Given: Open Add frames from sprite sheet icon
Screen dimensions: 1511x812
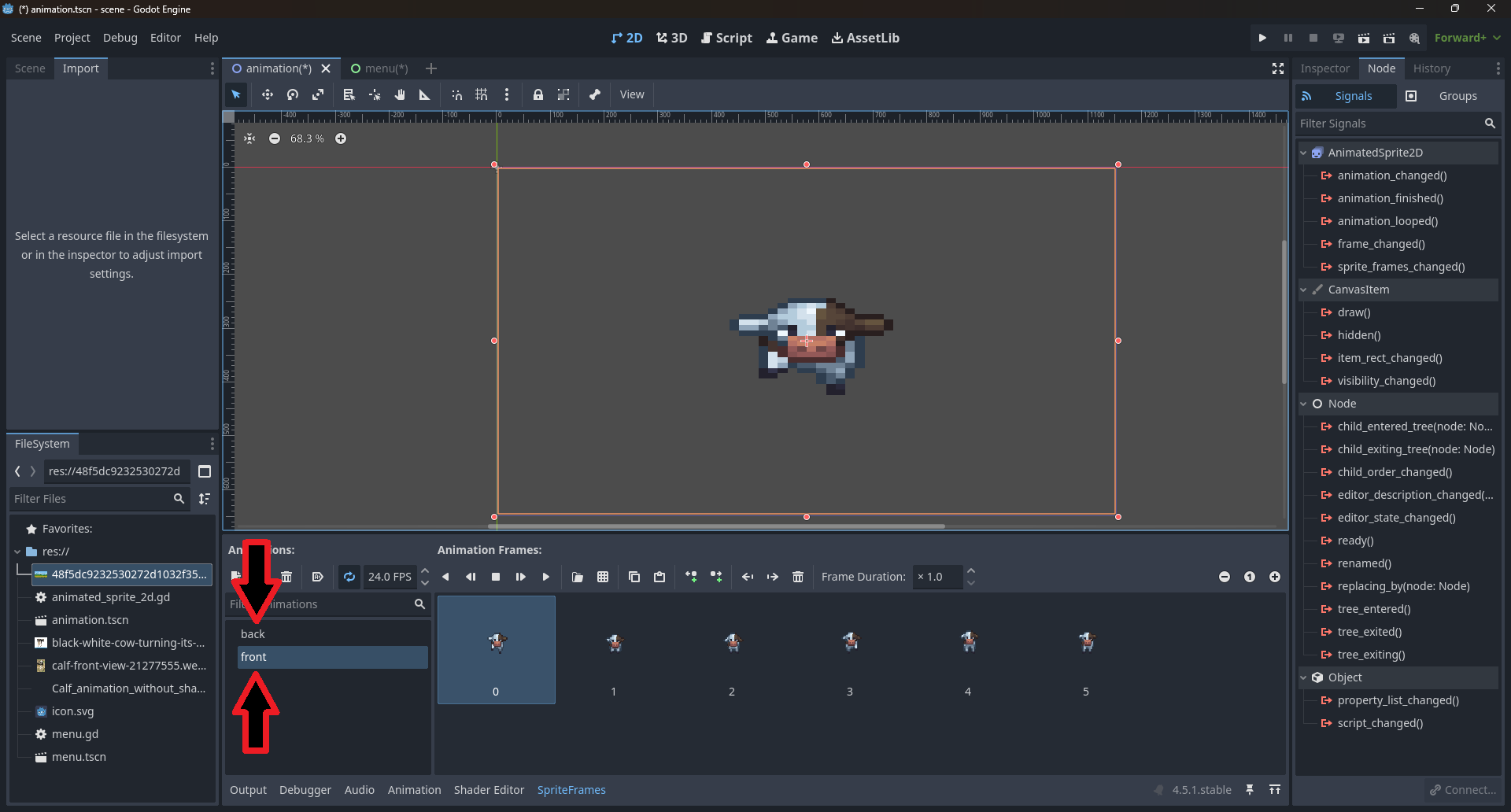Looking at the screenshot, I should click(603, 577).
